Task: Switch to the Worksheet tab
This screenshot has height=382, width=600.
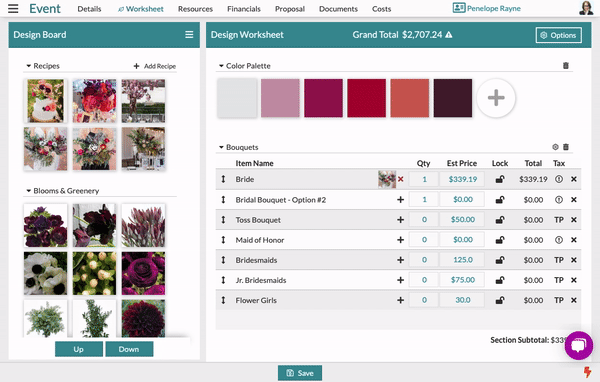Action: [x=140, y=9]
